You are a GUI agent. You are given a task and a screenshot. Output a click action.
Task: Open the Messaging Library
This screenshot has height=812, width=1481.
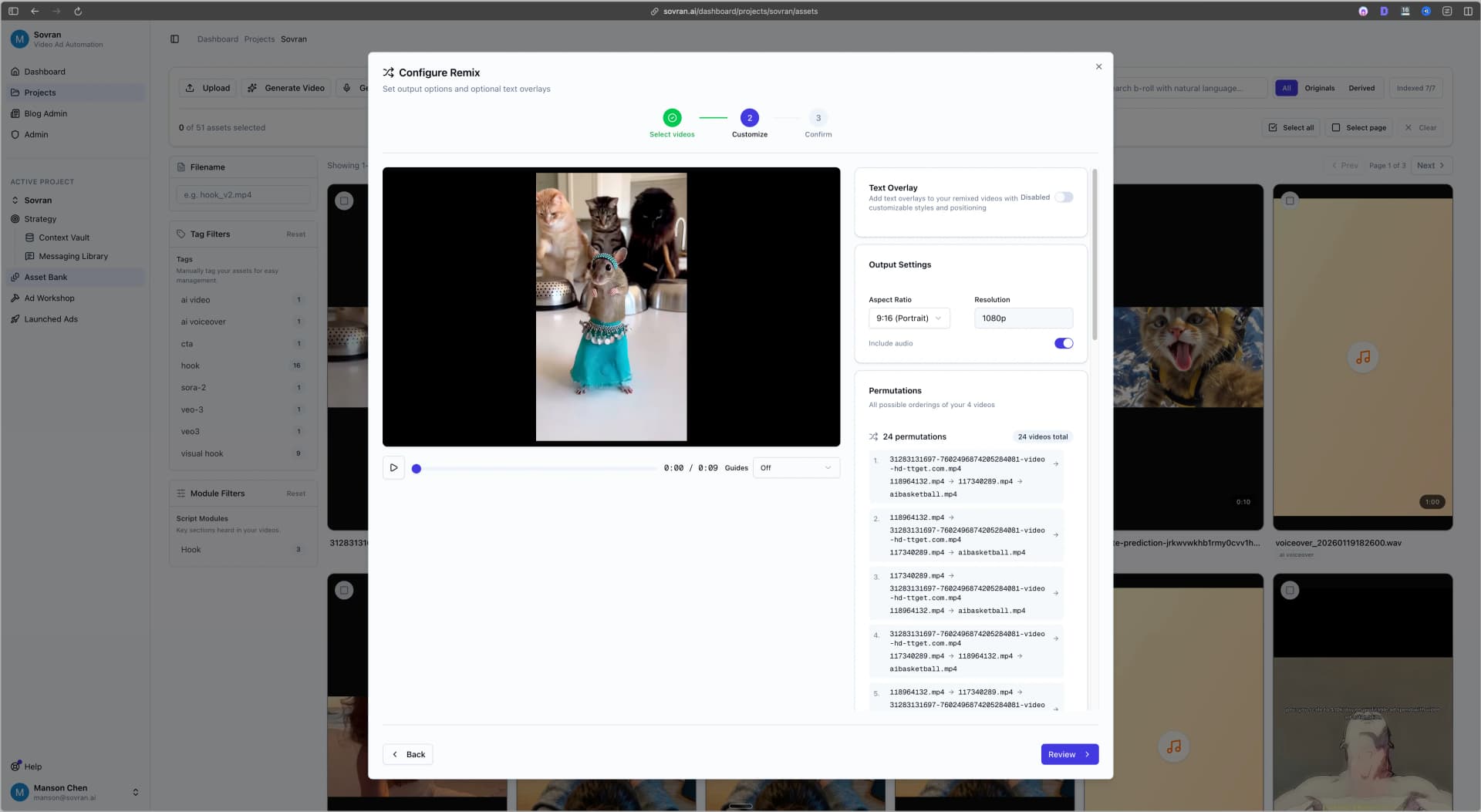73,256
